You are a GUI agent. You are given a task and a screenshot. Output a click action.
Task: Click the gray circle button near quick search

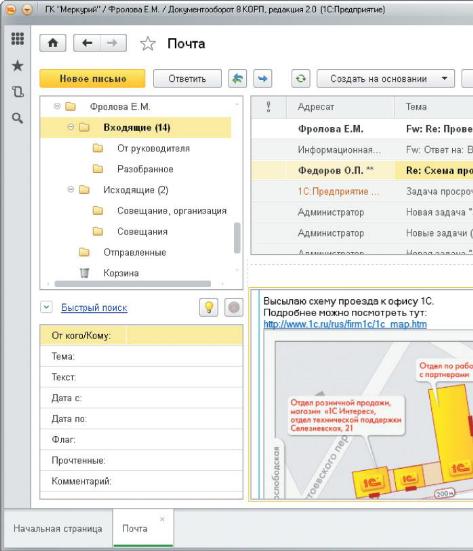pyautogui.click(x=234, y=307)
